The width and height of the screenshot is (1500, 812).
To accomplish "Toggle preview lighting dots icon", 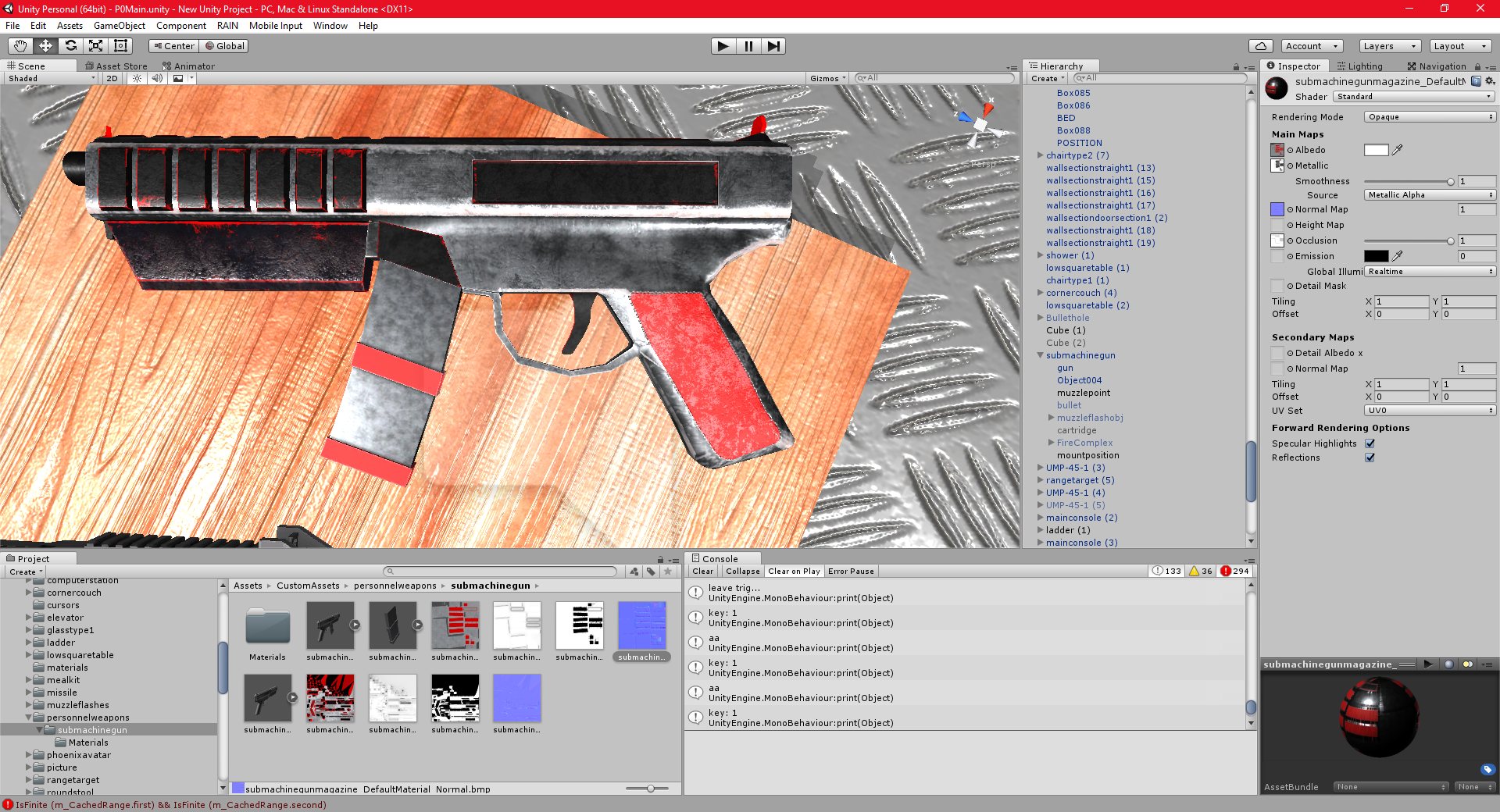I will click(x=1468, y=664).
